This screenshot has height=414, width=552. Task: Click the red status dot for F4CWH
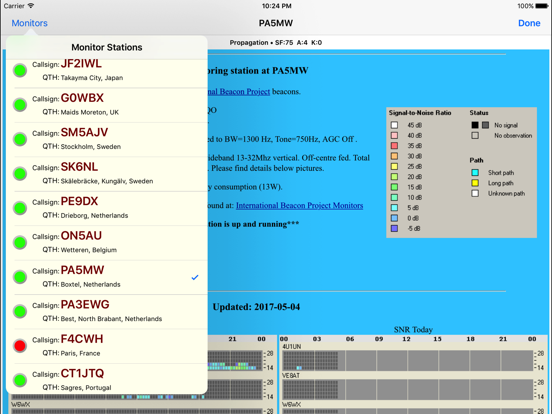point(20,346)
